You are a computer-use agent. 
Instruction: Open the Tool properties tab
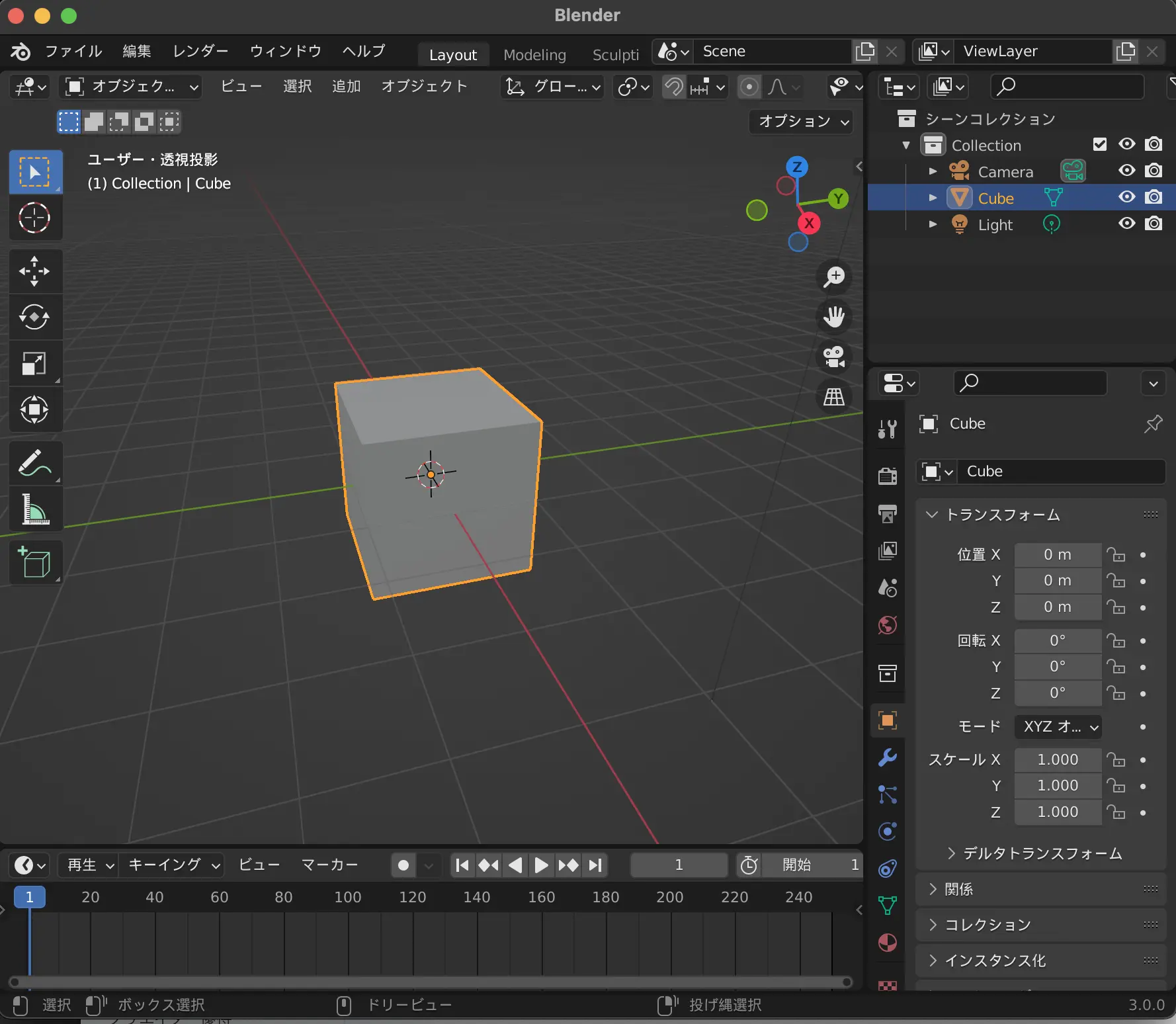coord(888,429)
